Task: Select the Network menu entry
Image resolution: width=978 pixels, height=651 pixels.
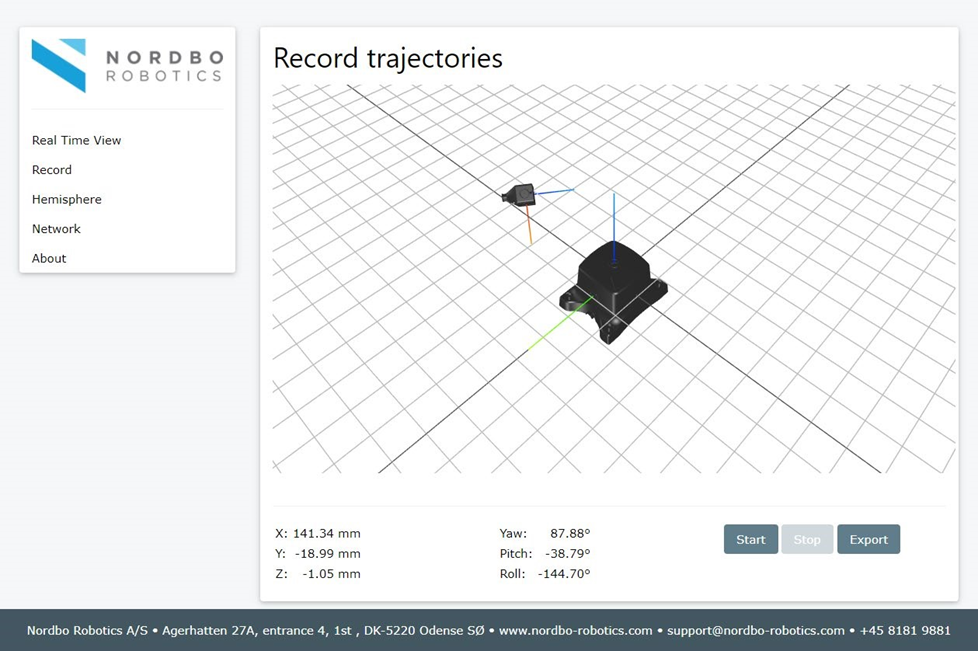Action: [56, 229]
